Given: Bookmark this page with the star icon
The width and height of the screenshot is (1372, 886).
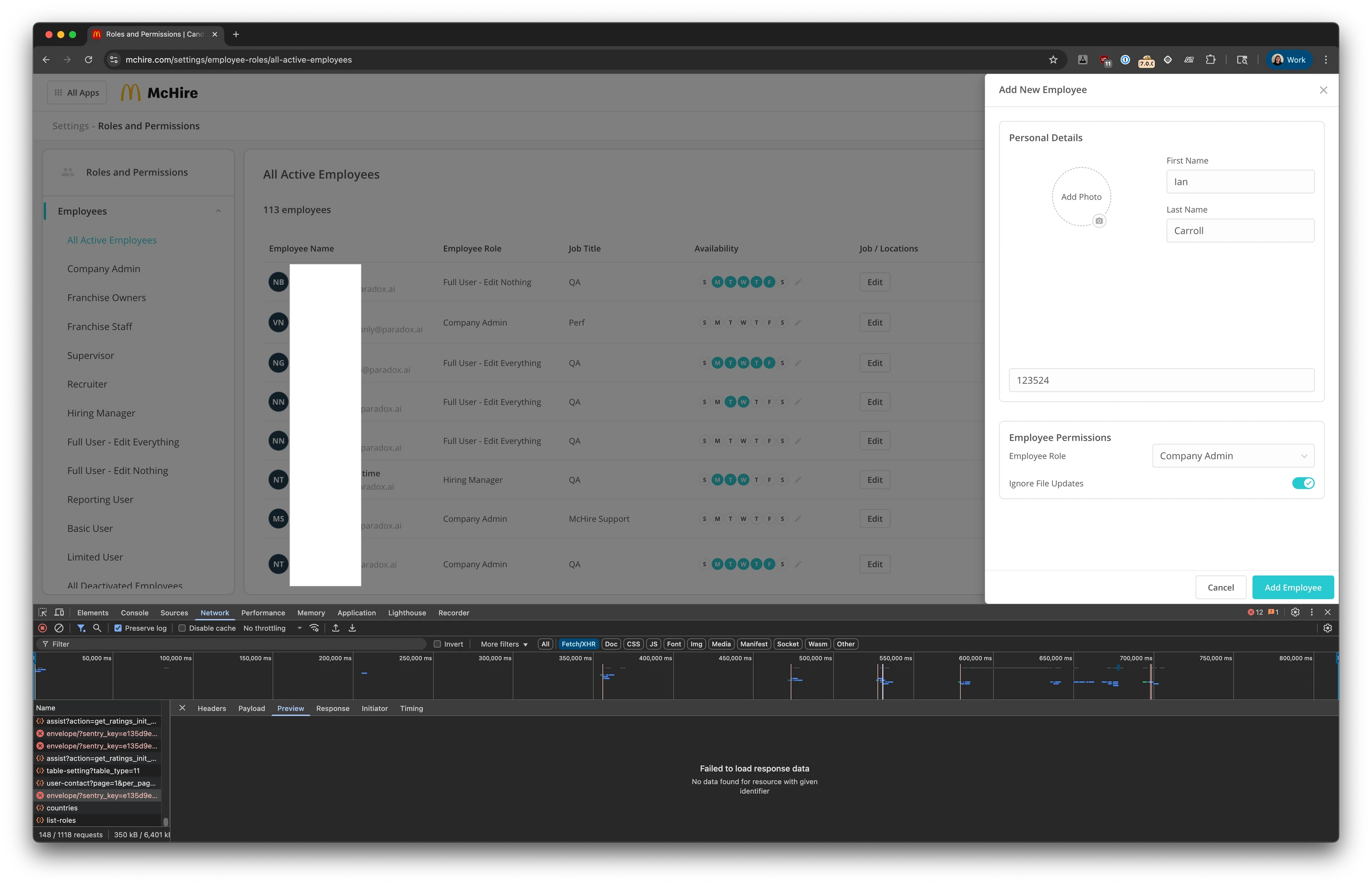Looking at the screenshot, I should click(1053, 60).
